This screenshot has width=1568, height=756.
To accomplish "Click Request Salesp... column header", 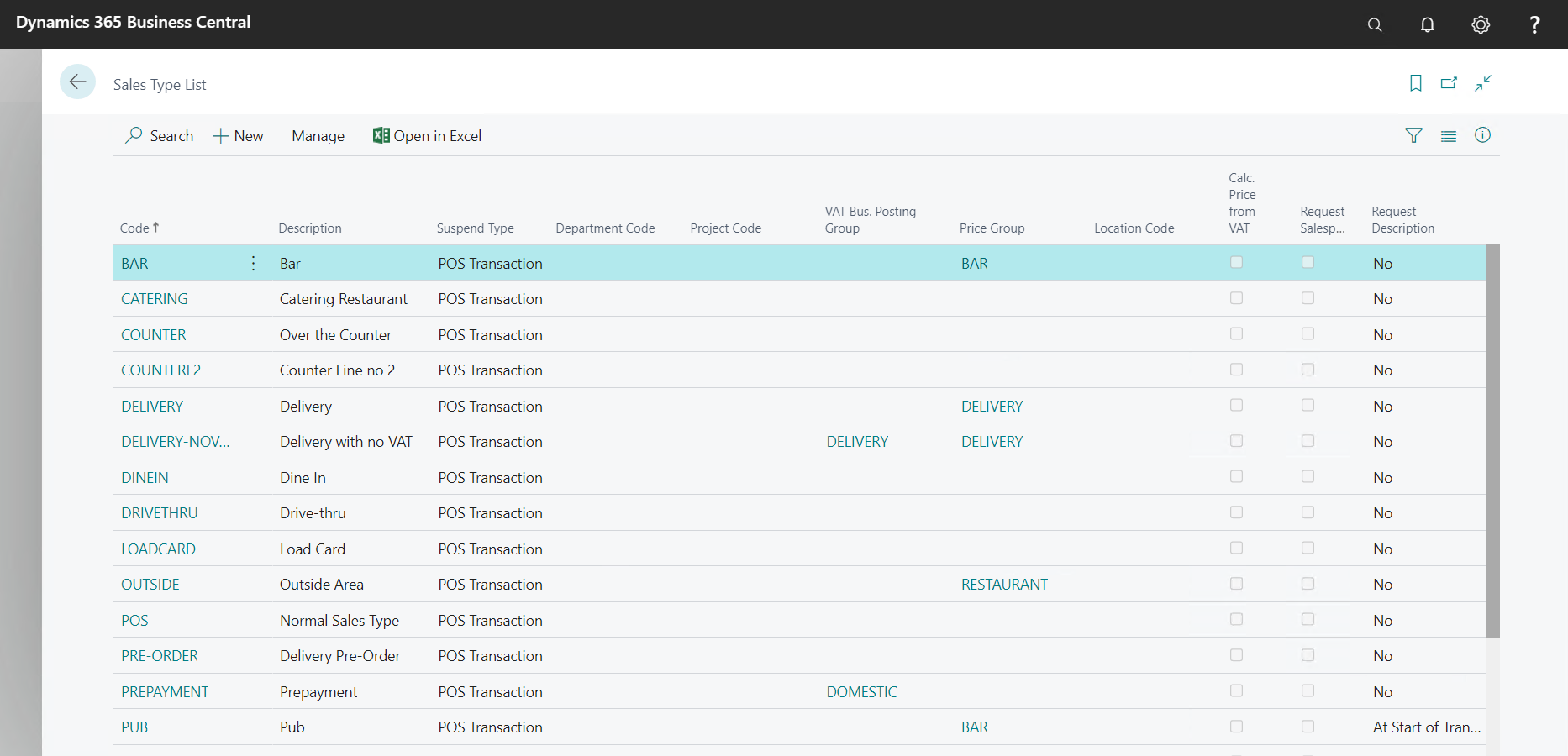I will pos(1323,220).
